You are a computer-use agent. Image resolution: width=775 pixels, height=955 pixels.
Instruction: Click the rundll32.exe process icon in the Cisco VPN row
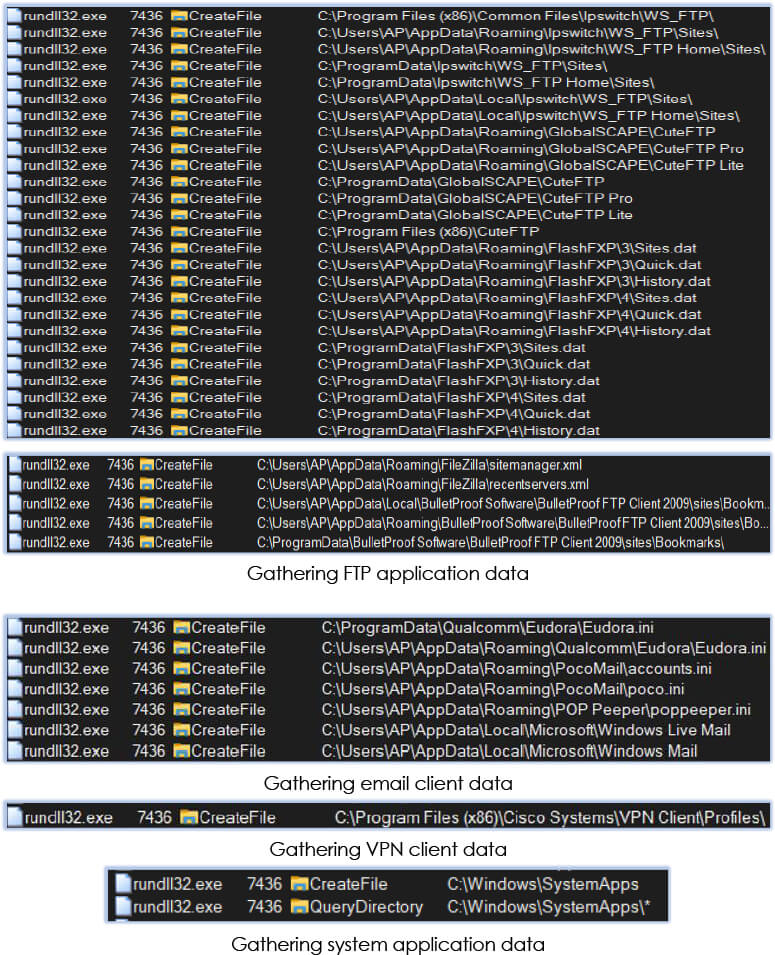coord(15,817)
